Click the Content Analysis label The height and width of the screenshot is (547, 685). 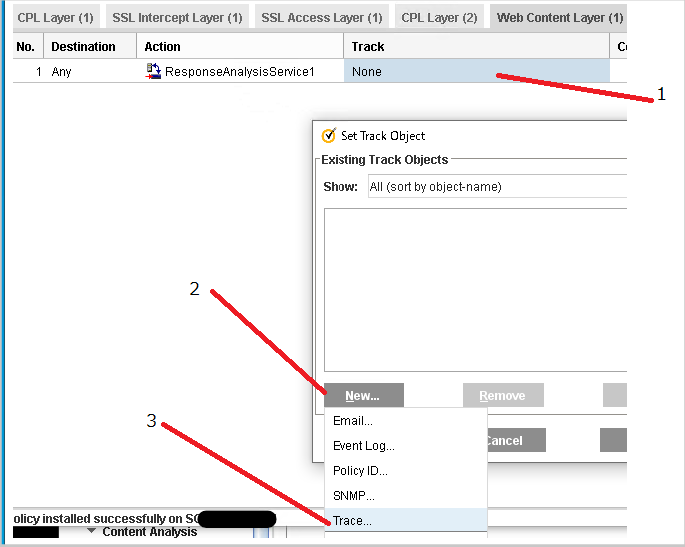click(150, 532)
